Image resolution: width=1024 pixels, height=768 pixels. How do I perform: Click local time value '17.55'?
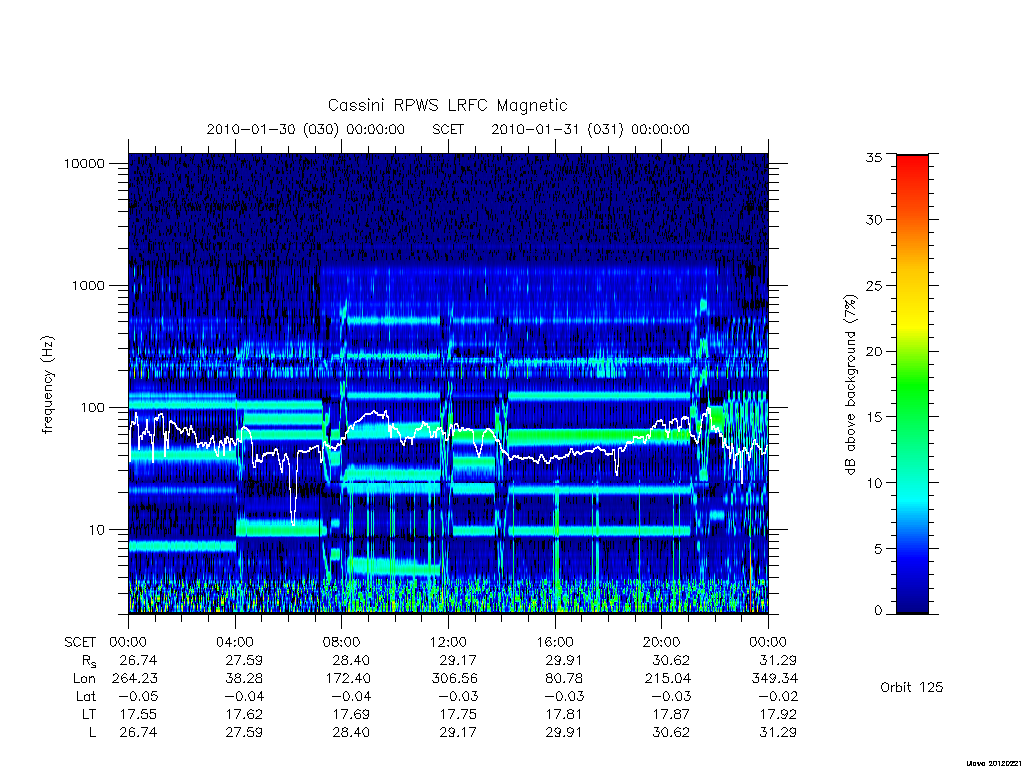138,714
